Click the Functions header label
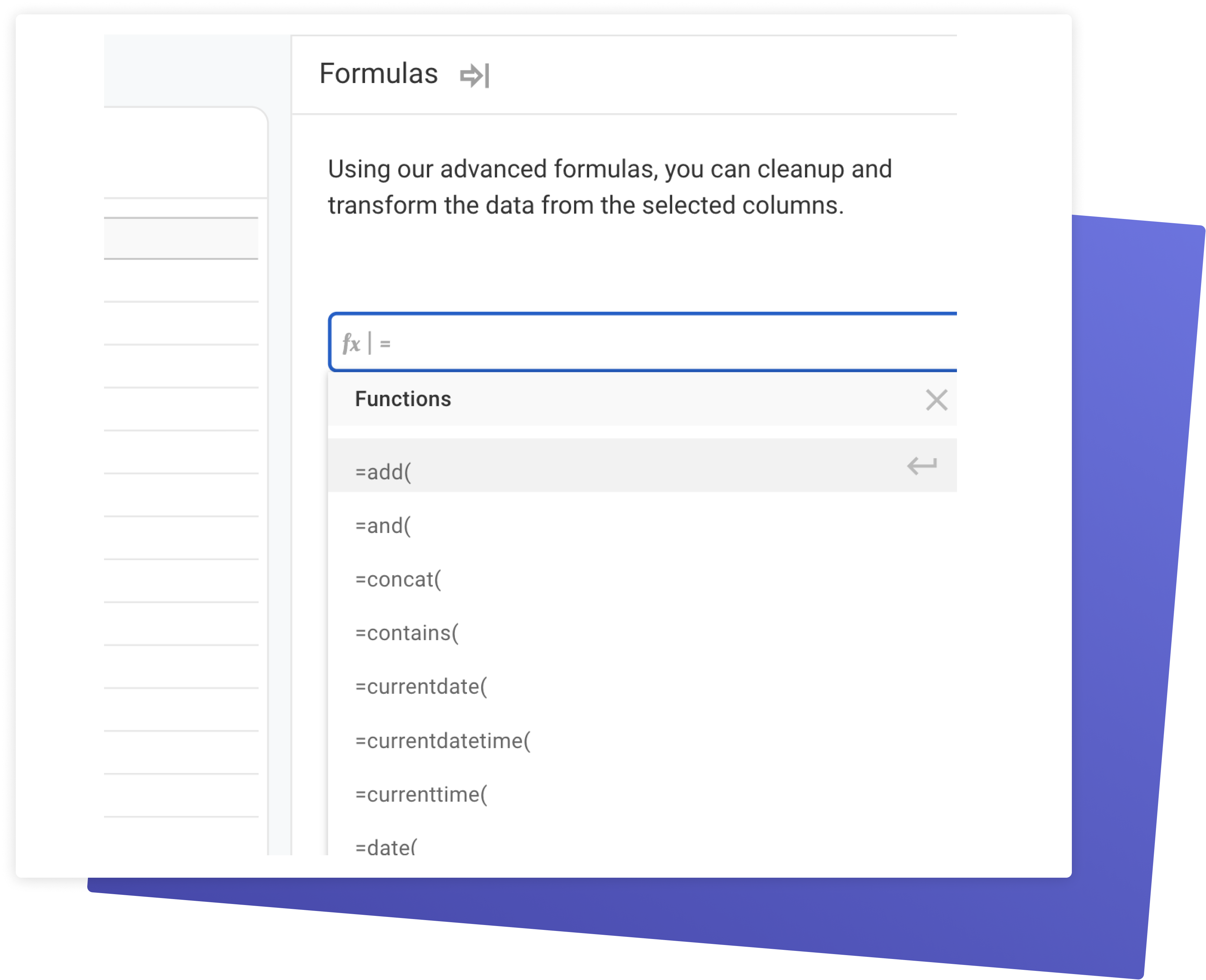This screenshot has width=1206, height=980. pyautogui.click(x=403, y=399)
